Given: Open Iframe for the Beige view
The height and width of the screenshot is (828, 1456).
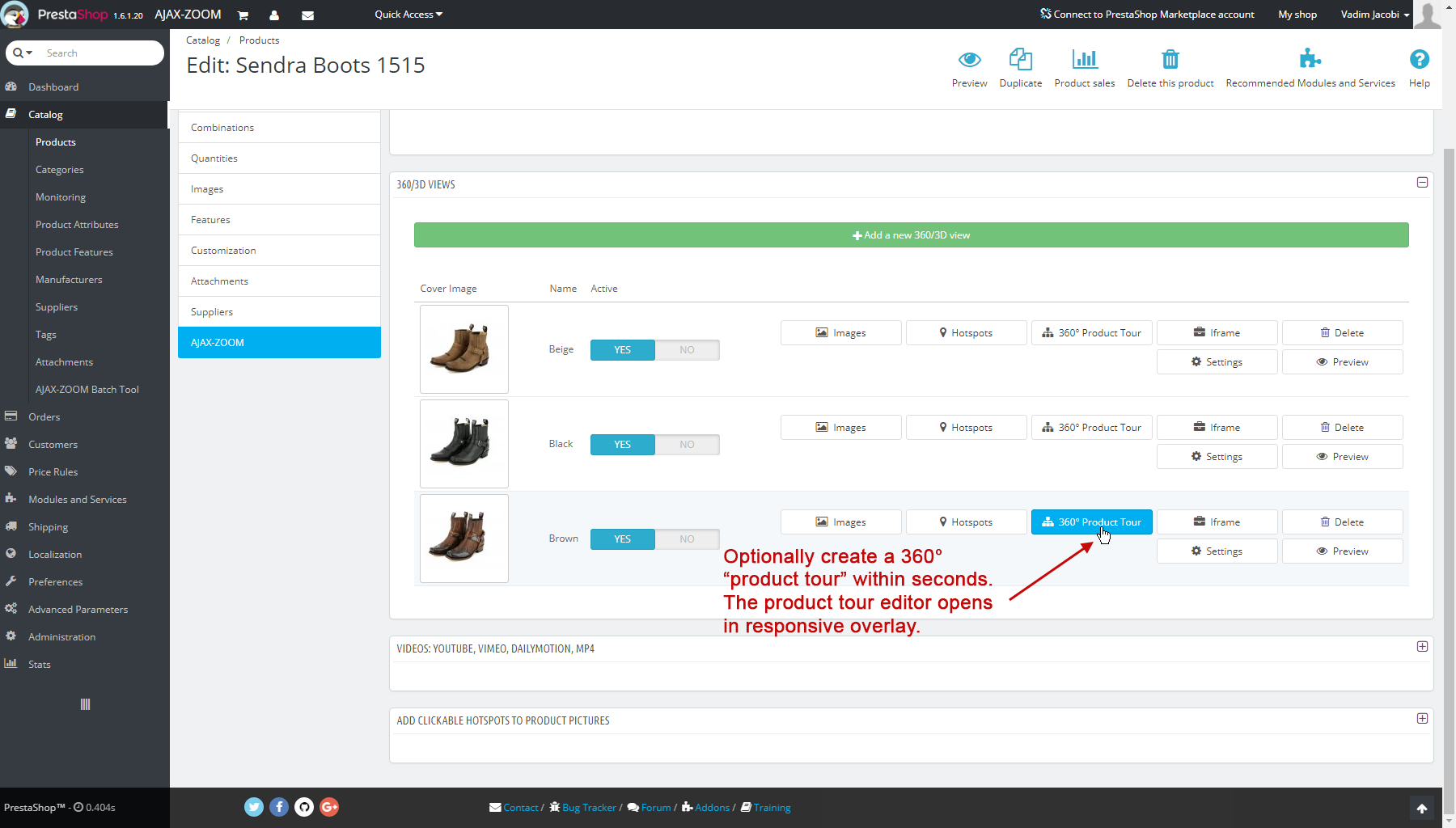Looking at the screenshot, I should click(1217, 333).
